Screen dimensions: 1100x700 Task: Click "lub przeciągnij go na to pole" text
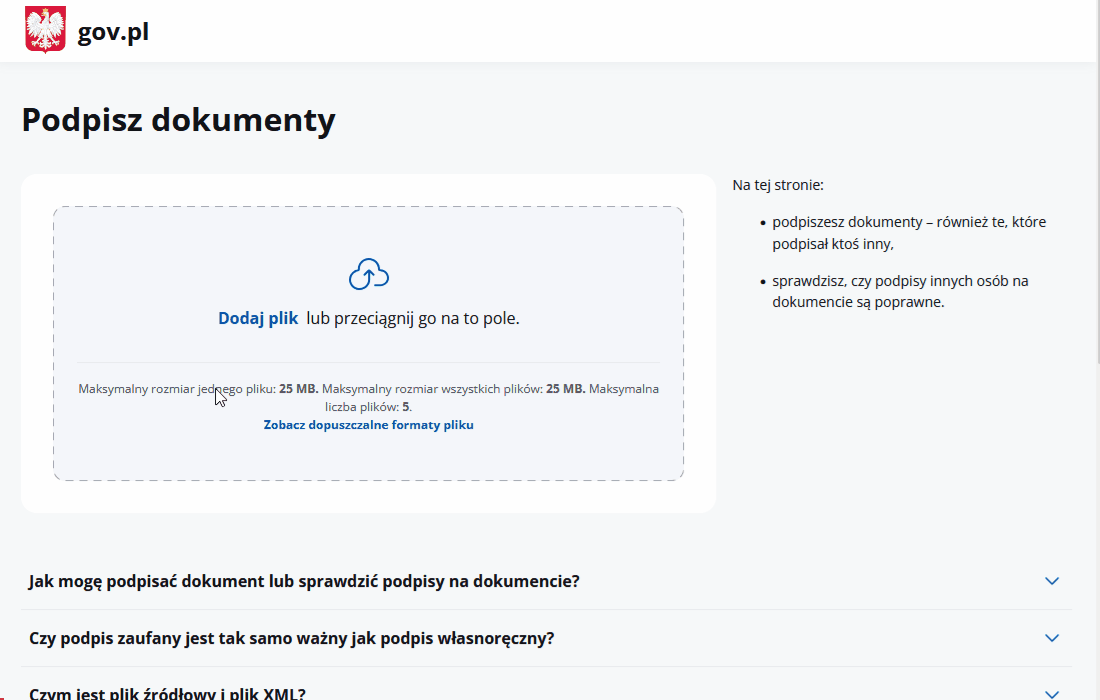[x=413, y=318]
